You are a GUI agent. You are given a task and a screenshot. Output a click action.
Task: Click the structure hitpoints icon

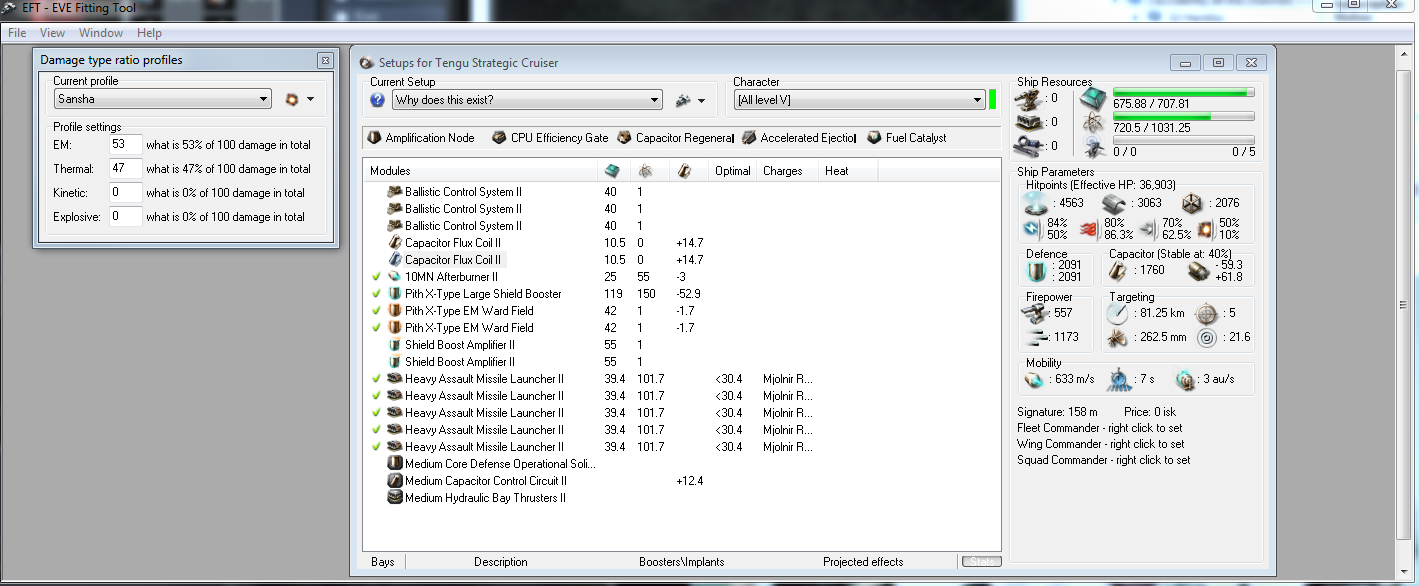(1193, 203)
